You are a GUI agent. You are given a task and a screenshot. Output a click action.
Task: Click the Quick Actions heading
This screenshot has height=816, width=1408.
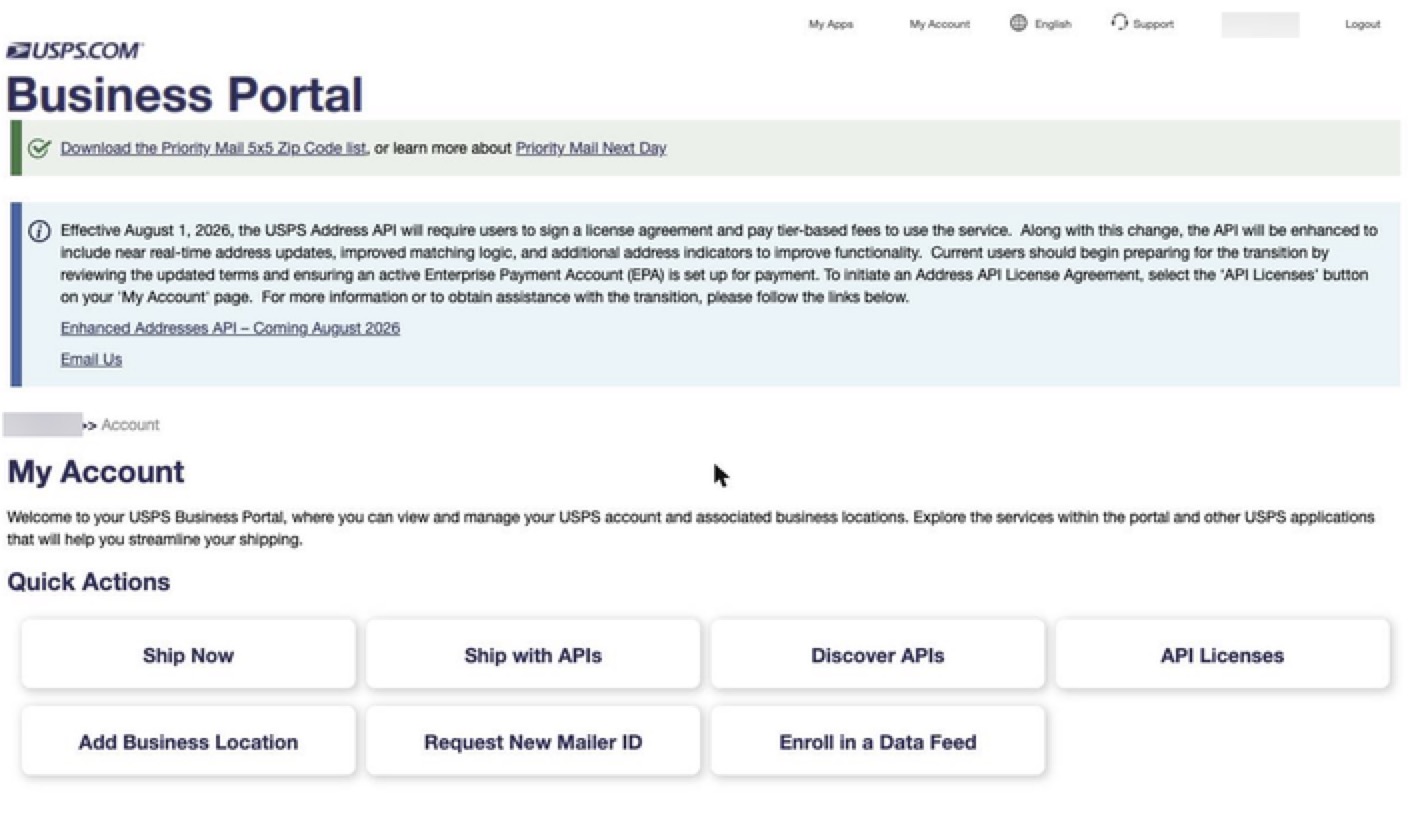[x=89, y=582]
